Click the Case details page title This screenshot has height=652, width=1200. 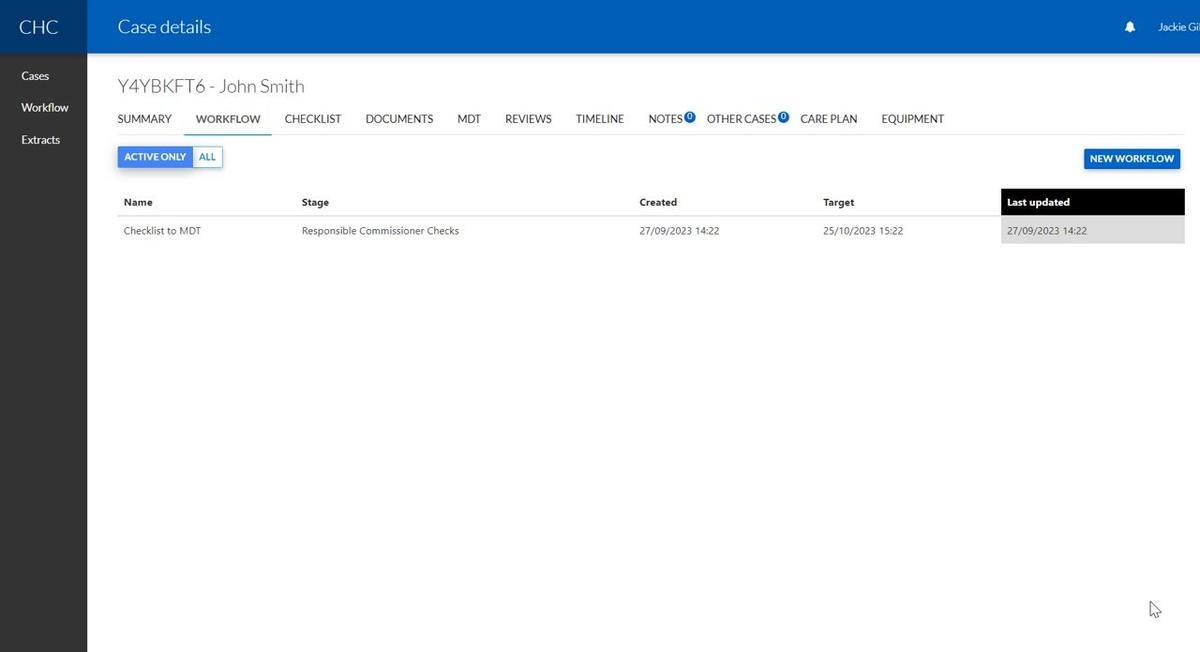point(164,27)
